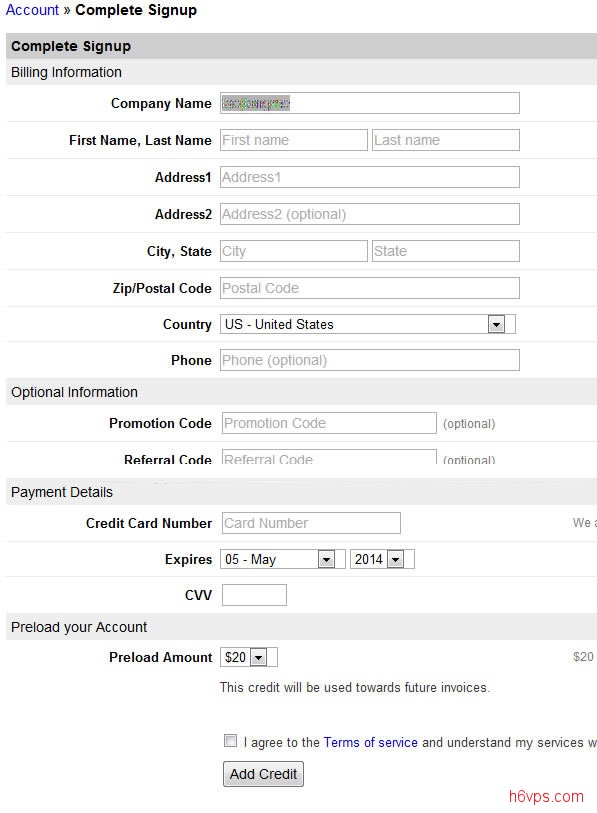Click the State input box
This screenshot has width=597, height=813.
446,251
